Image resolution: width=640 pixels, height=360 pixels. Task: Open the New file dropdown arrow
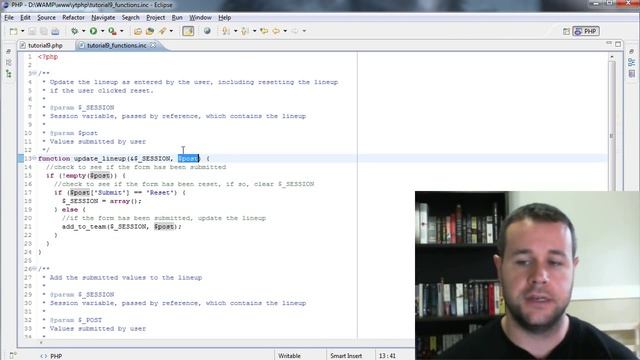pos(22,31)
